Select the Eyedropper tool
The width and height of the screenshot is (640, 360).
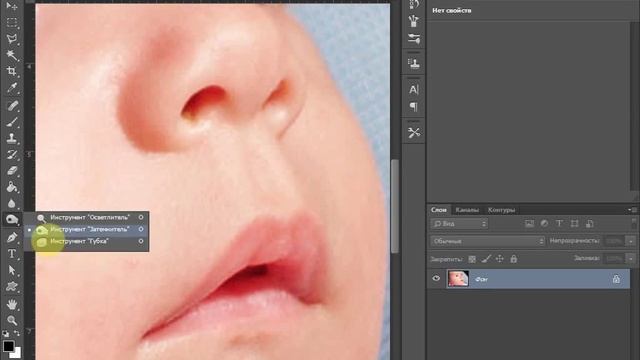coord(12,88)
